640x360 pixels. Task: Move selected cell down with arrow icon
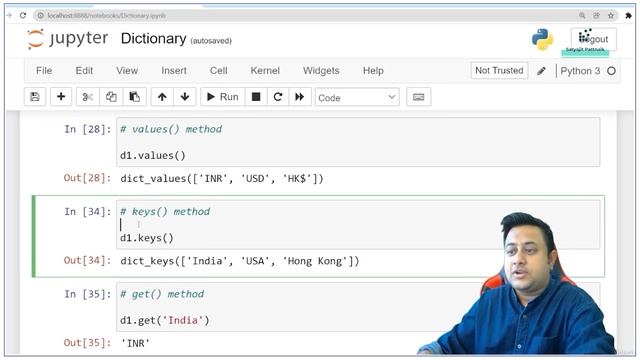coord(184,97)
